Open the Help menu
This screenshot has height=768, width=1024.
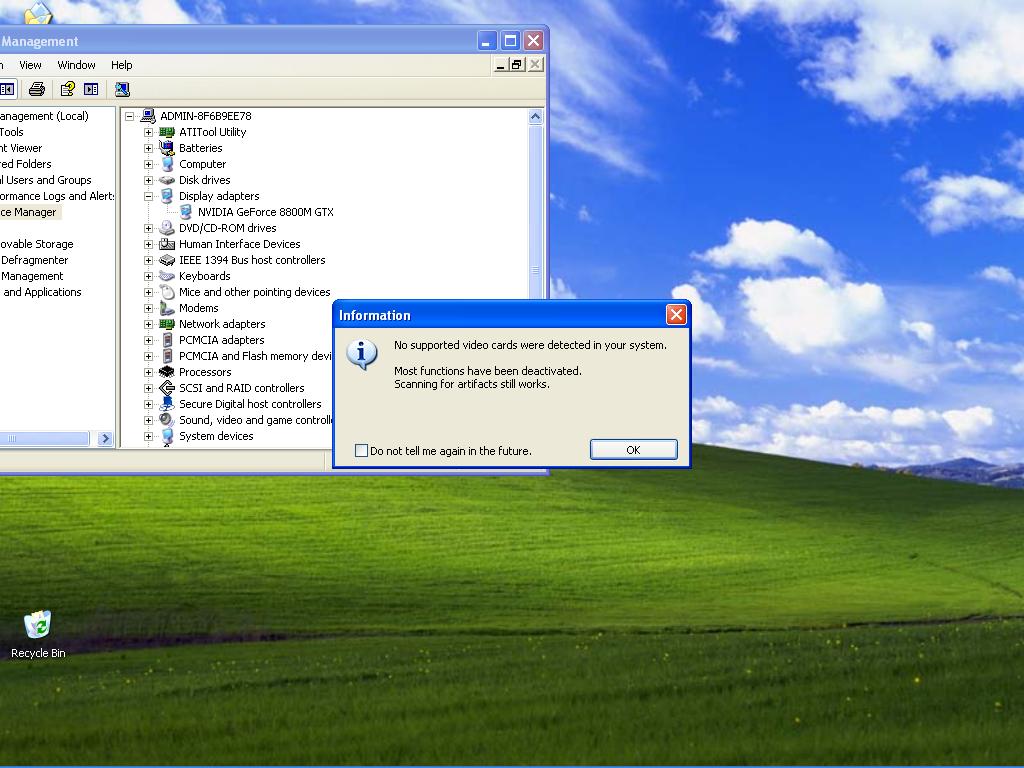point(121,65)
